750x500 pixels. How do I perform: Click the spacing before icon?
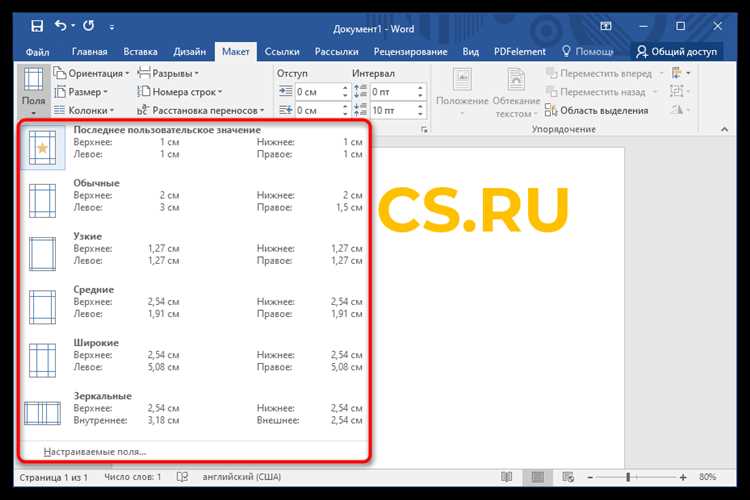click(360, 91)
